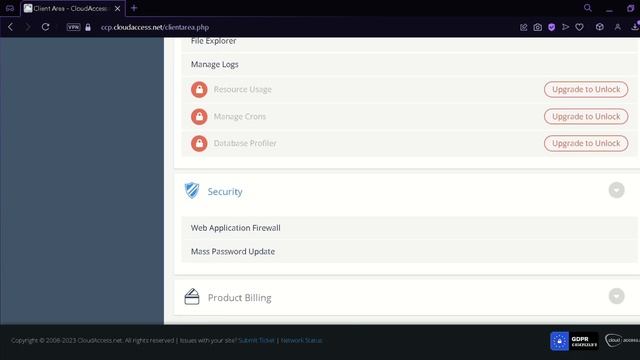Collapse the Security section arrow
Screen dimensions: 640x360
616,190
